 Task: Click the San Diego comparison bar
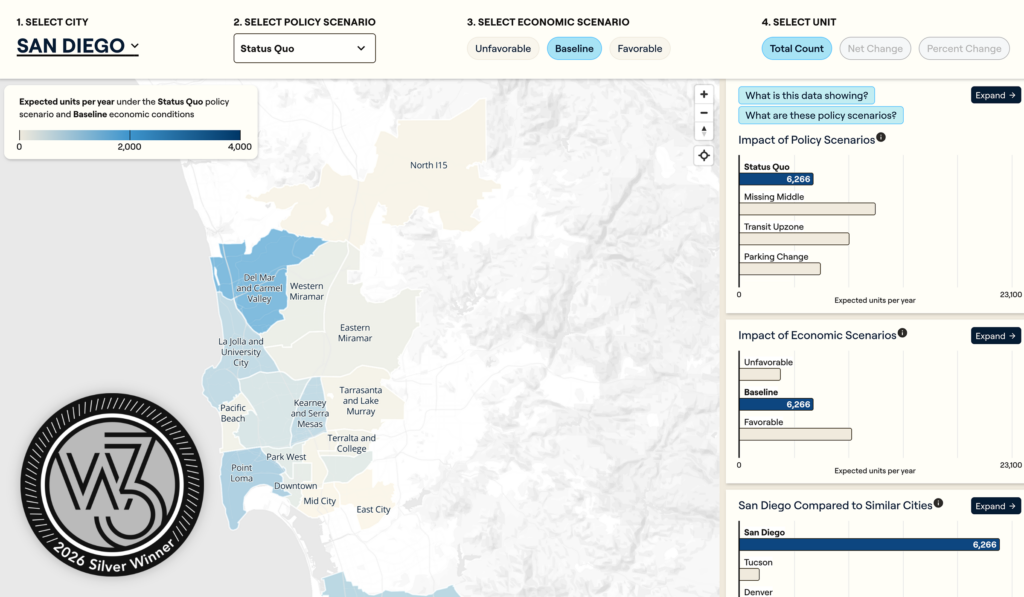click(x=869, y=545)
